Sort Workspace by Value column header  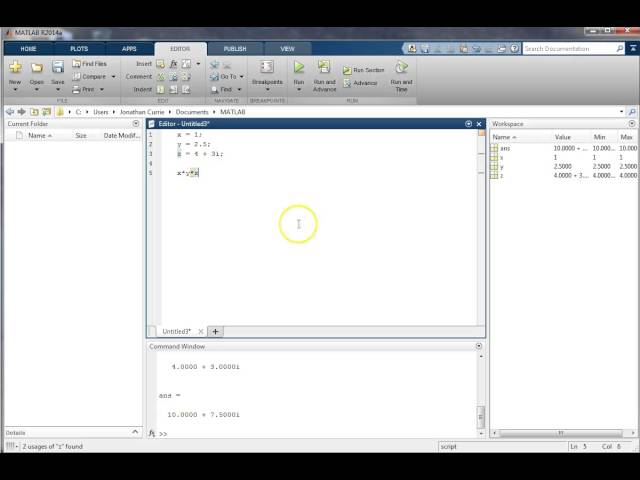tap(562, 137)
